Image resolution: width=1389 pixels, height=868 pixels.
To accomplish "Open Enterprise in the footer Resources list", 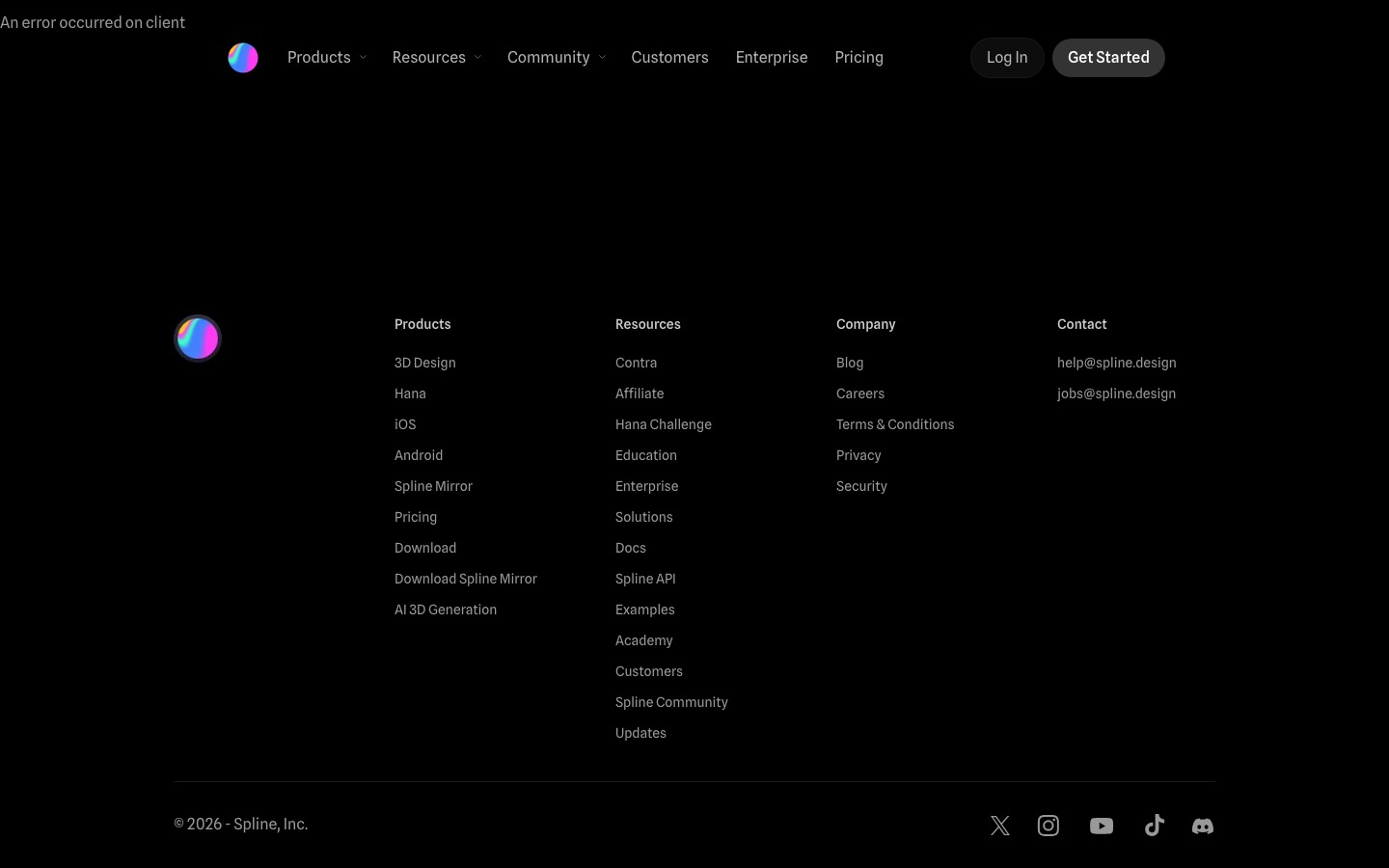I will coord(647,486).
